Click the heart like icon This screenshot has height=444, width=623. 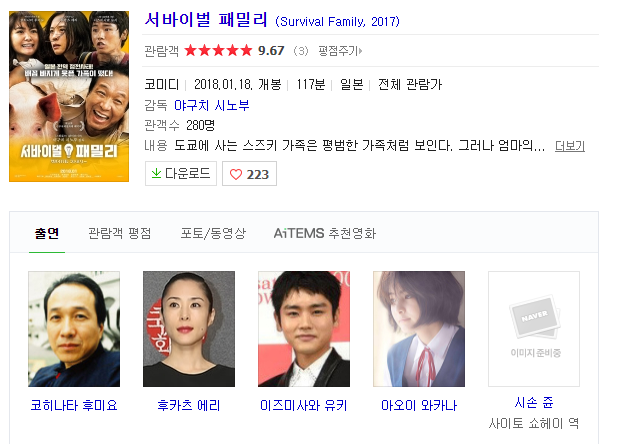[236, 174]
